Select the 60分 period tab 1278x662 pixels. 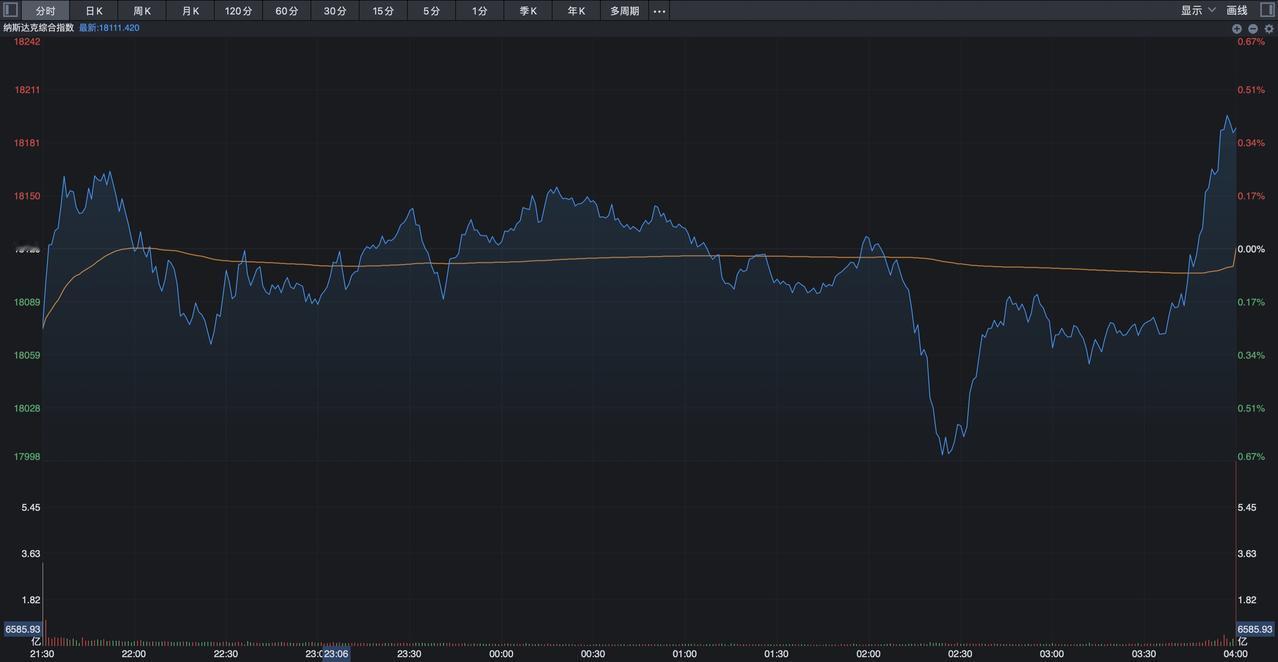pos(287,11)
